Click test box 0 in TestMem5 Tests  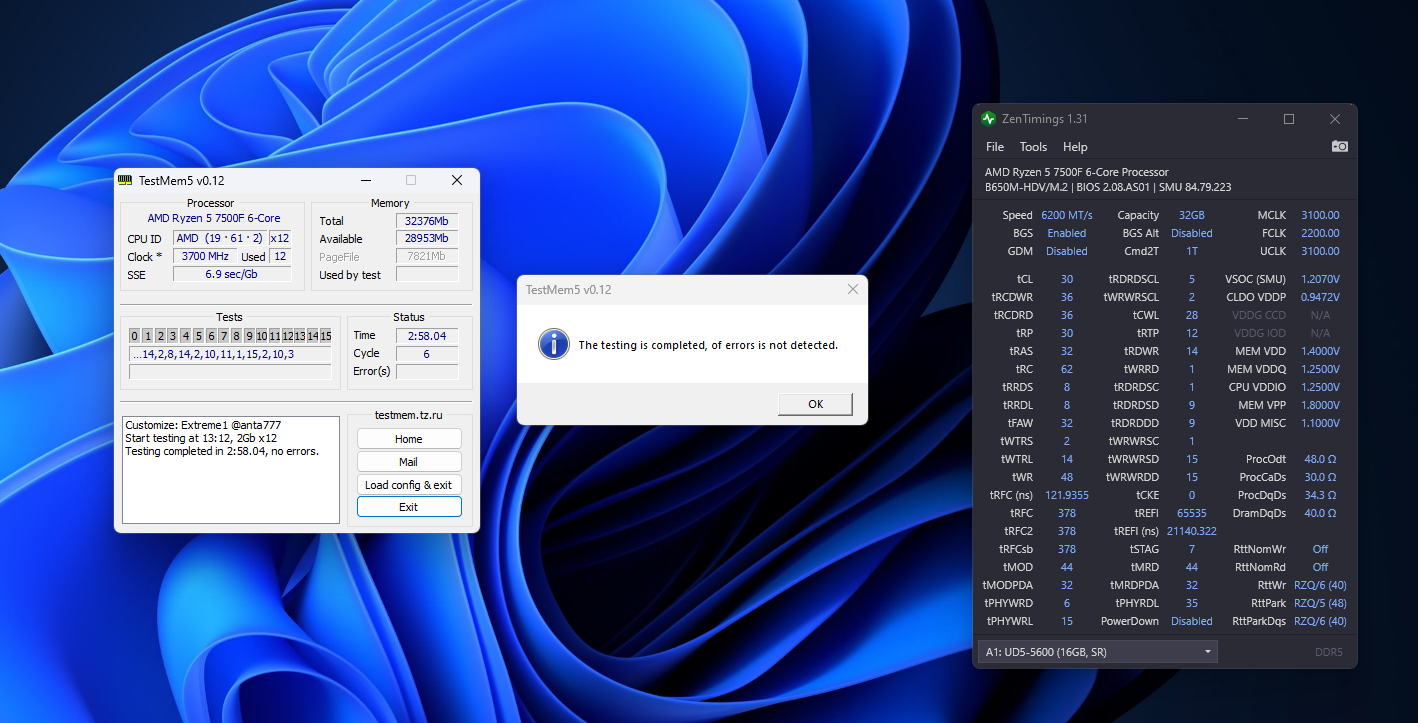(135, 336)
